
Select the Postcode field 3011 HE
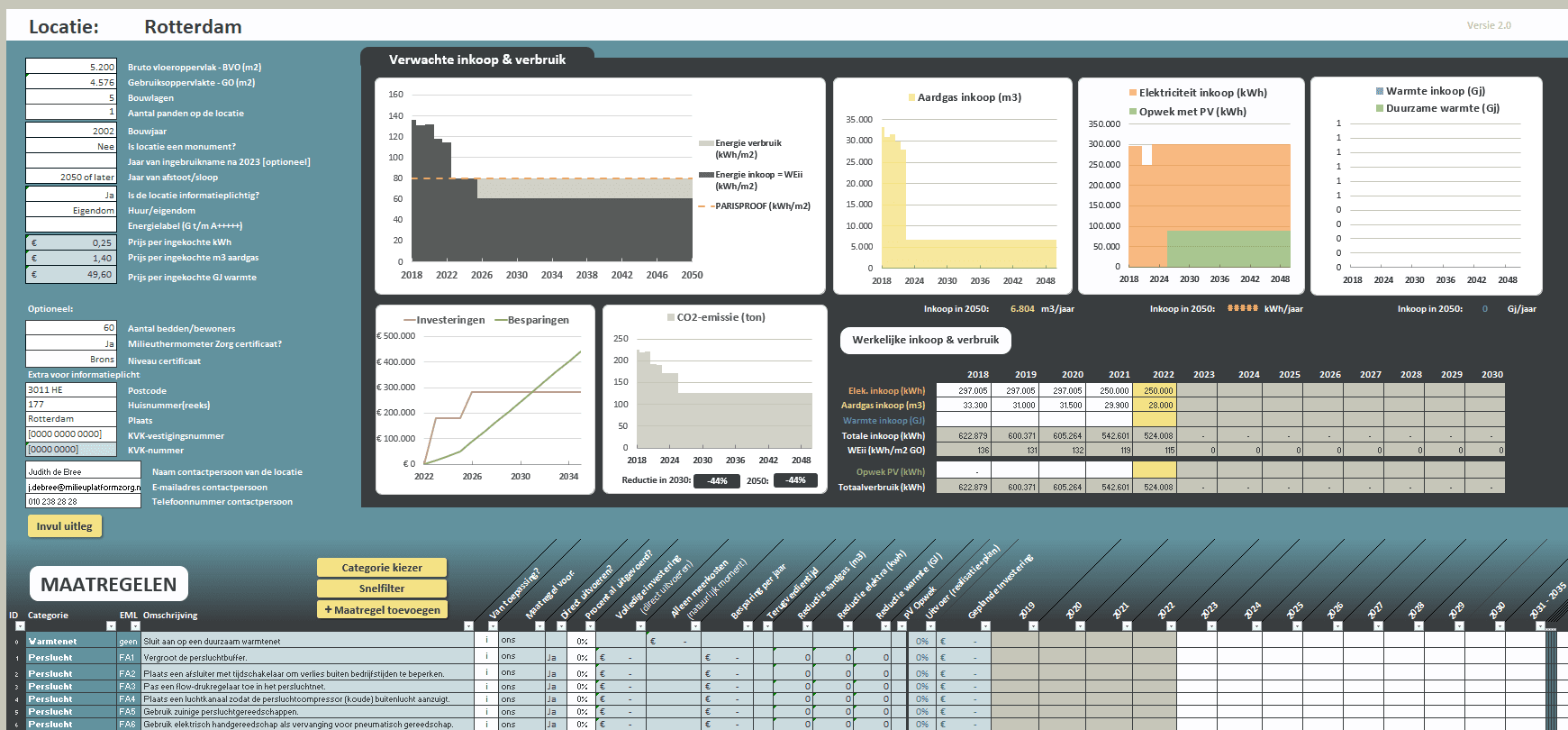pyautogui.click(x=71, y=390)
